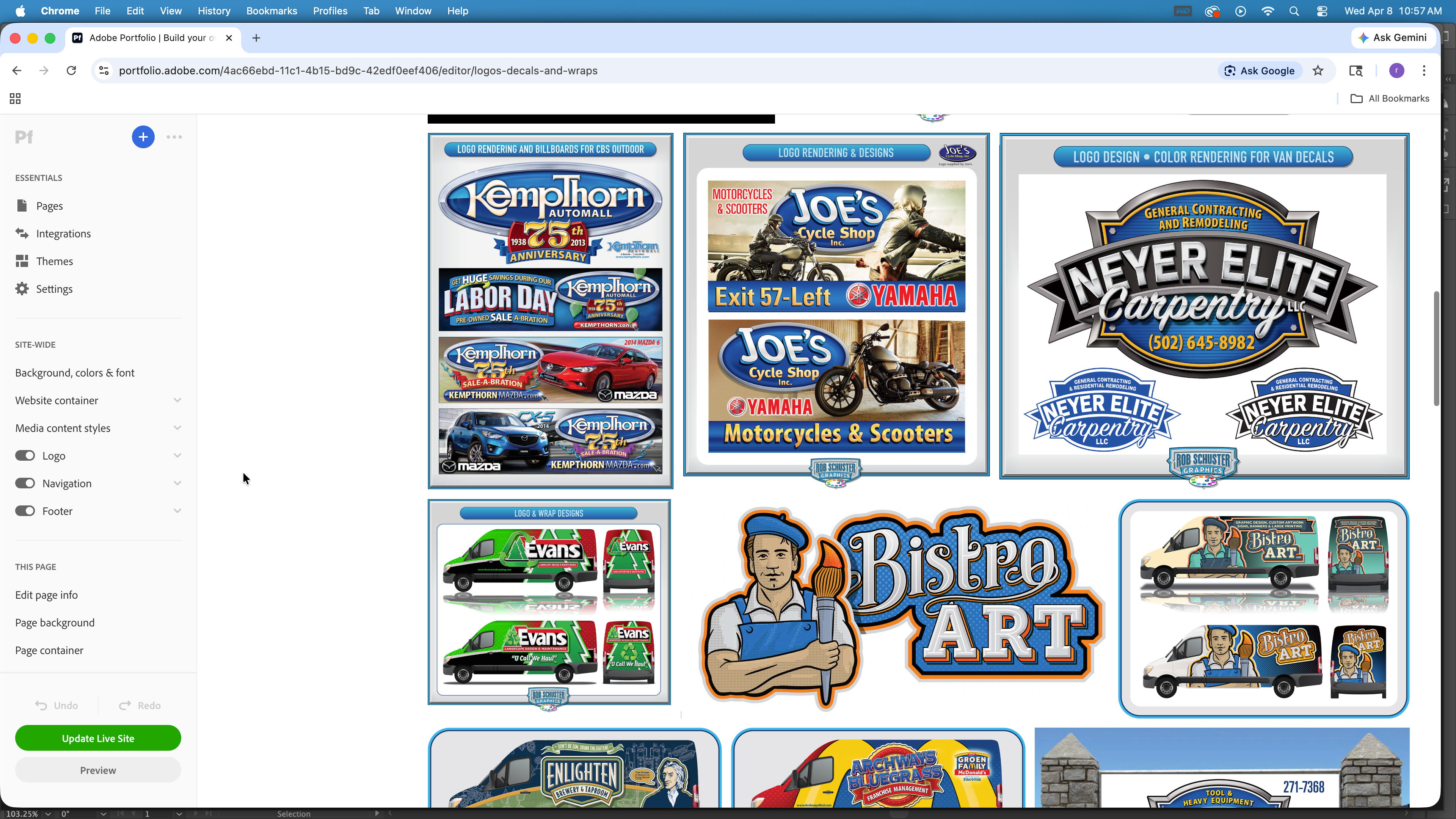1456x819 pixels.
Task: Click the blue plus add-content button
Action: click(143, 137)
